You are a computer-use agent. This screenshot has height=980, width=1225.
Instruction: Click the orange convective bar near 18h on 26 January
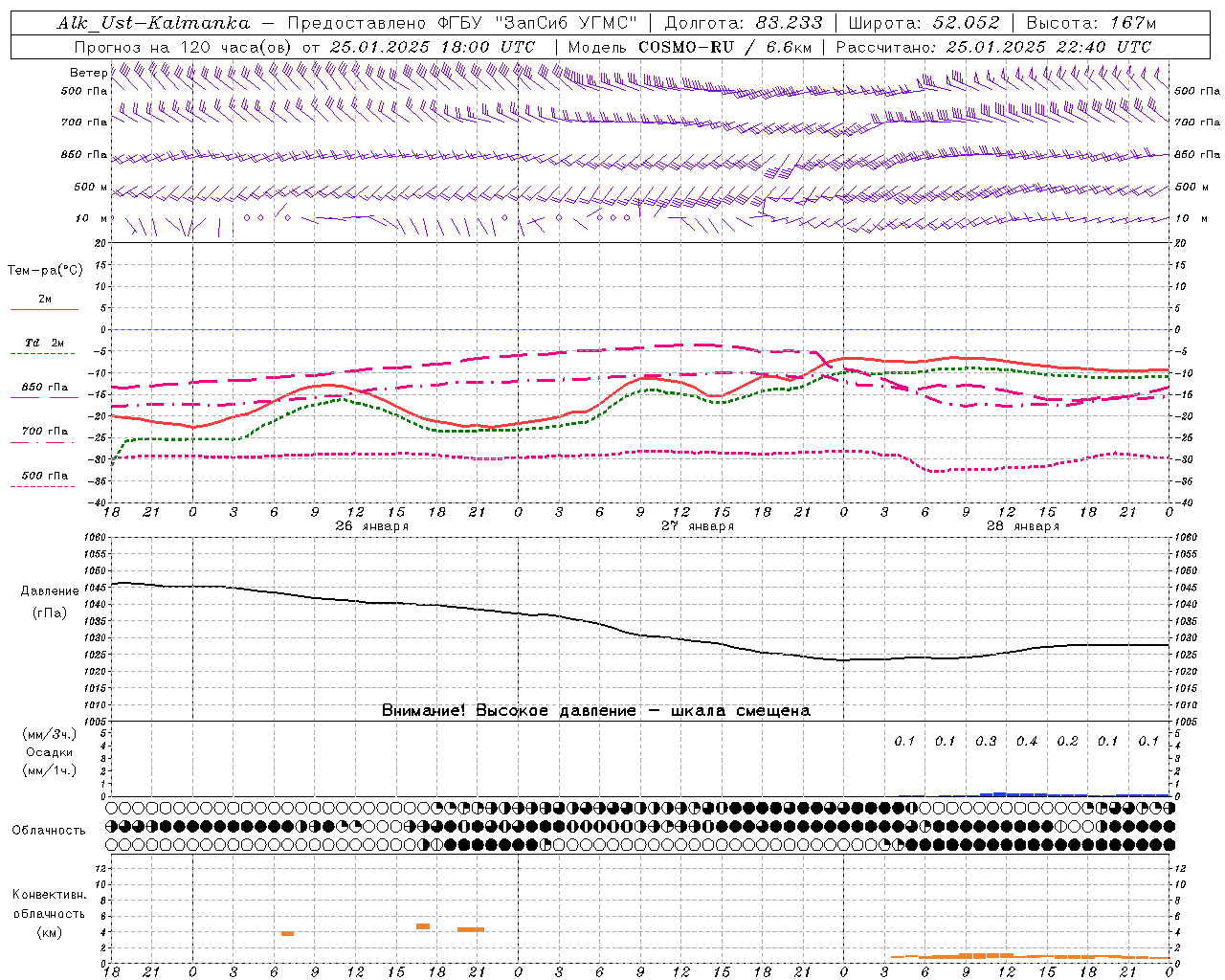pyautogui.click(x=423, y=926)
